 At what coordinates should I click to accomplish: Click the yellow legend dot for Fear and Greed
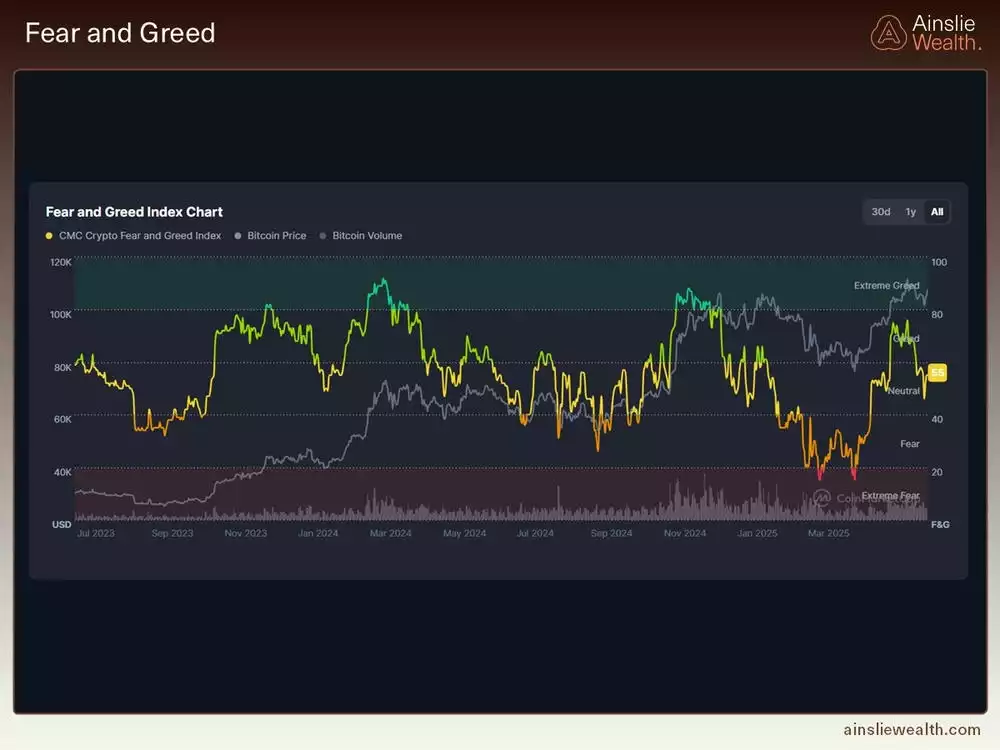coord(48,236)
